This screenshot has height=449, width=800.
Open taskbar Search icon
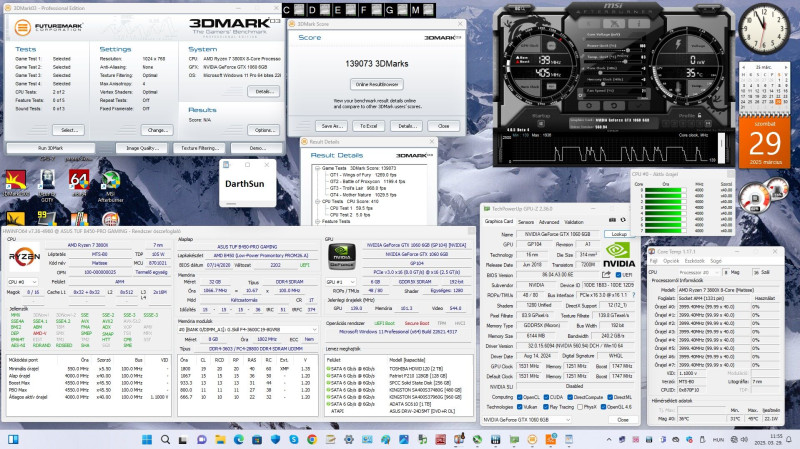coord(165,439)
